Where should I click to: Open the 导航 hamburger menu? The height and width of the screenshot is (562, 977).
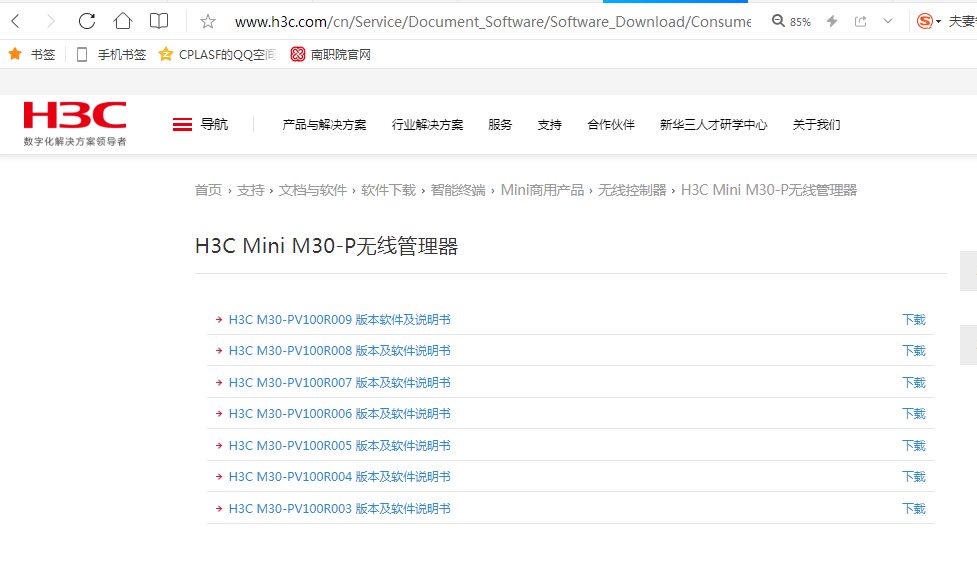pos(200,125)
